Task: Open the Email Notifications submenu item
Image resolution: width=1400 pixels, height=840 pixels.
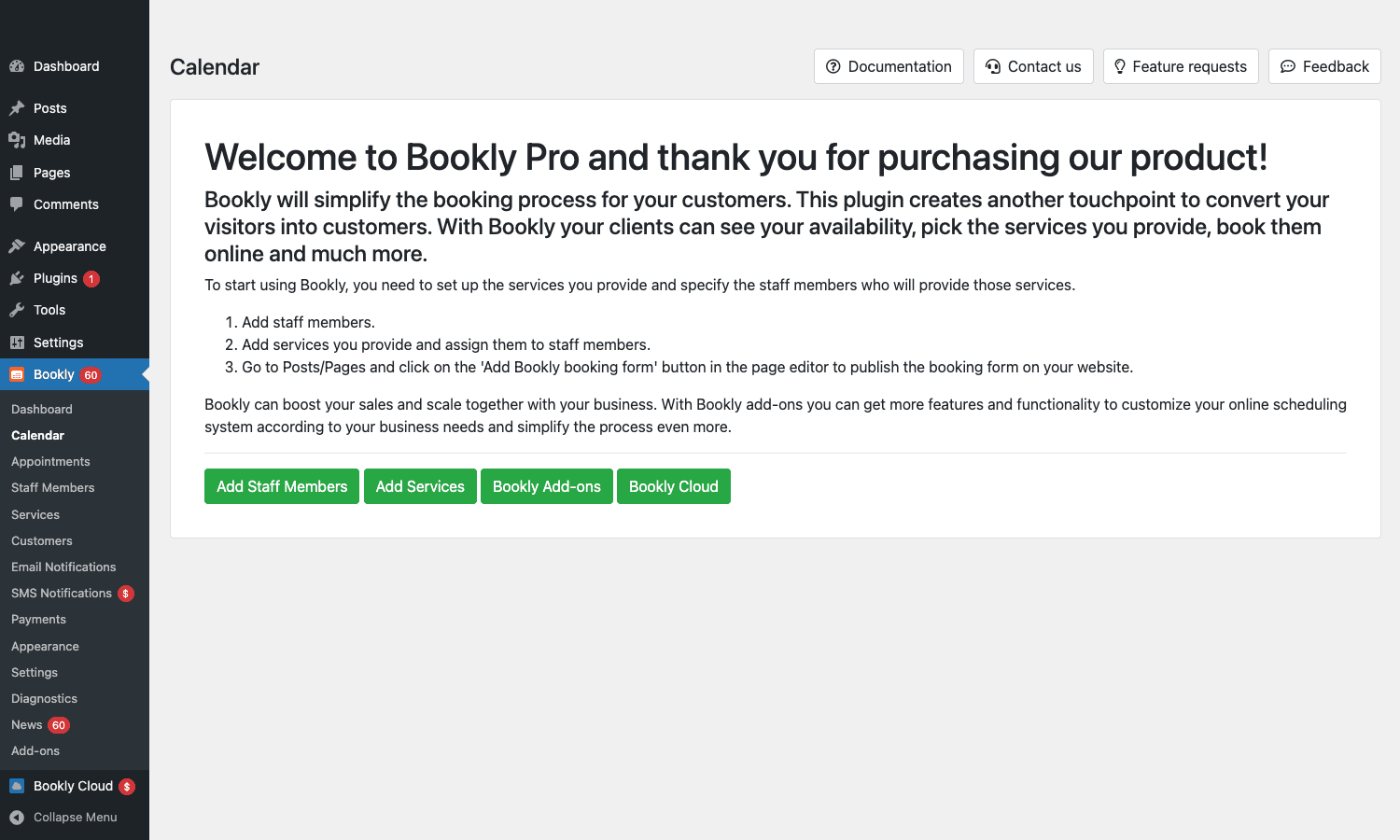Action: [x=75, y=567]
